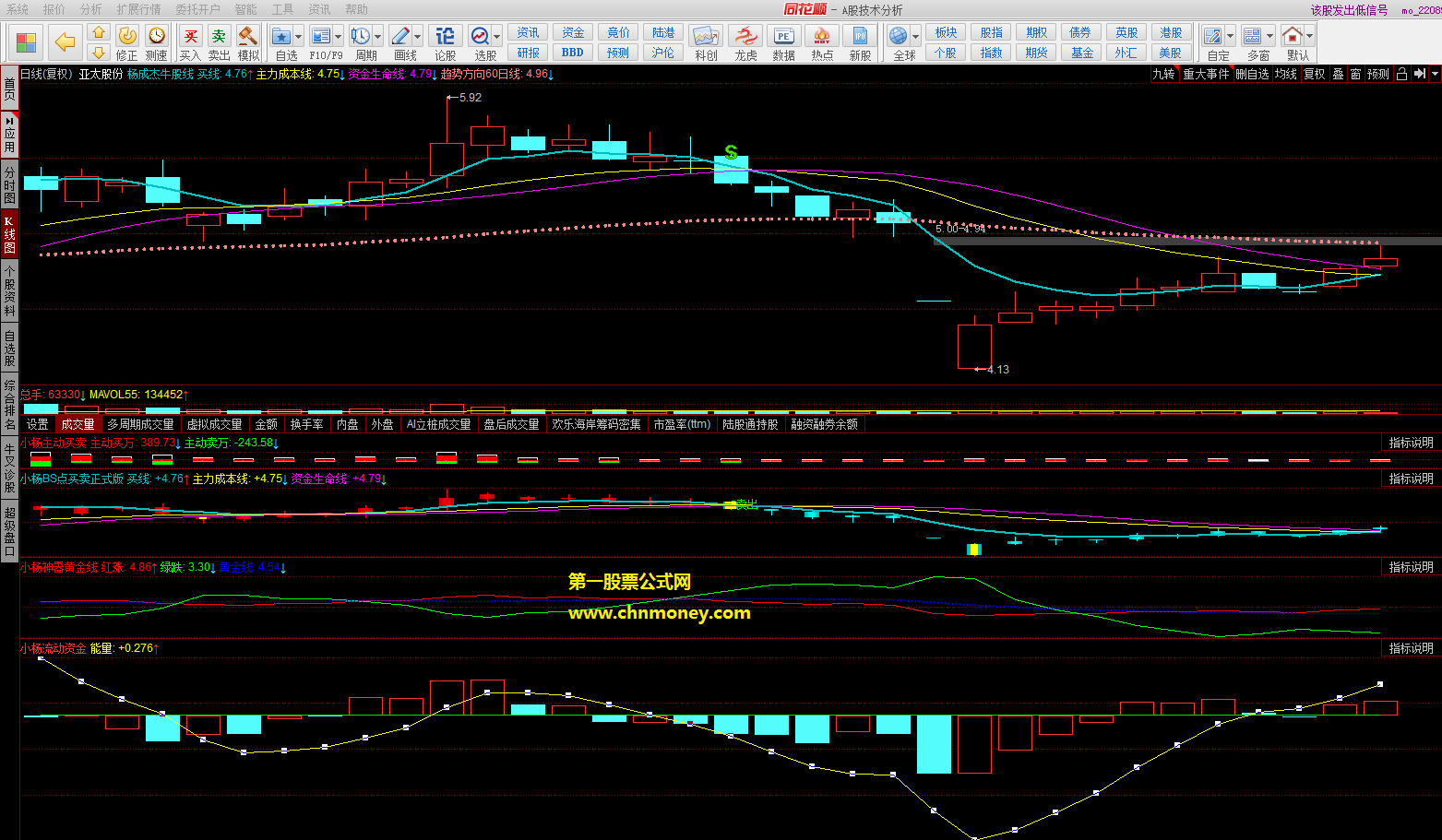1442x840 pixels.
Task: Open the 热点 flame icon
Action: coord(822,36)
